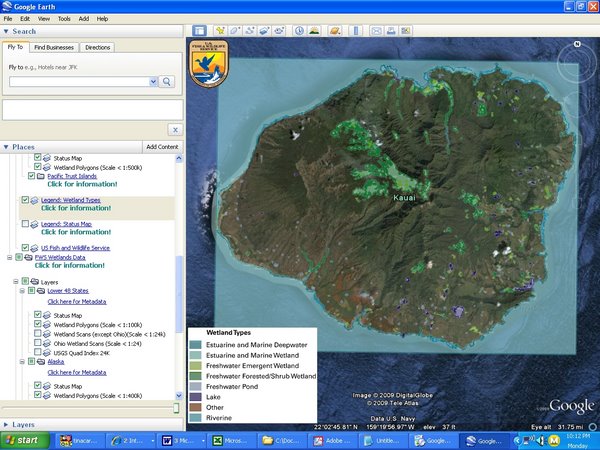Open the FWS Wetlands Data link
The height and width of the screenshot is (450, 600).
[x=60, y=258]
